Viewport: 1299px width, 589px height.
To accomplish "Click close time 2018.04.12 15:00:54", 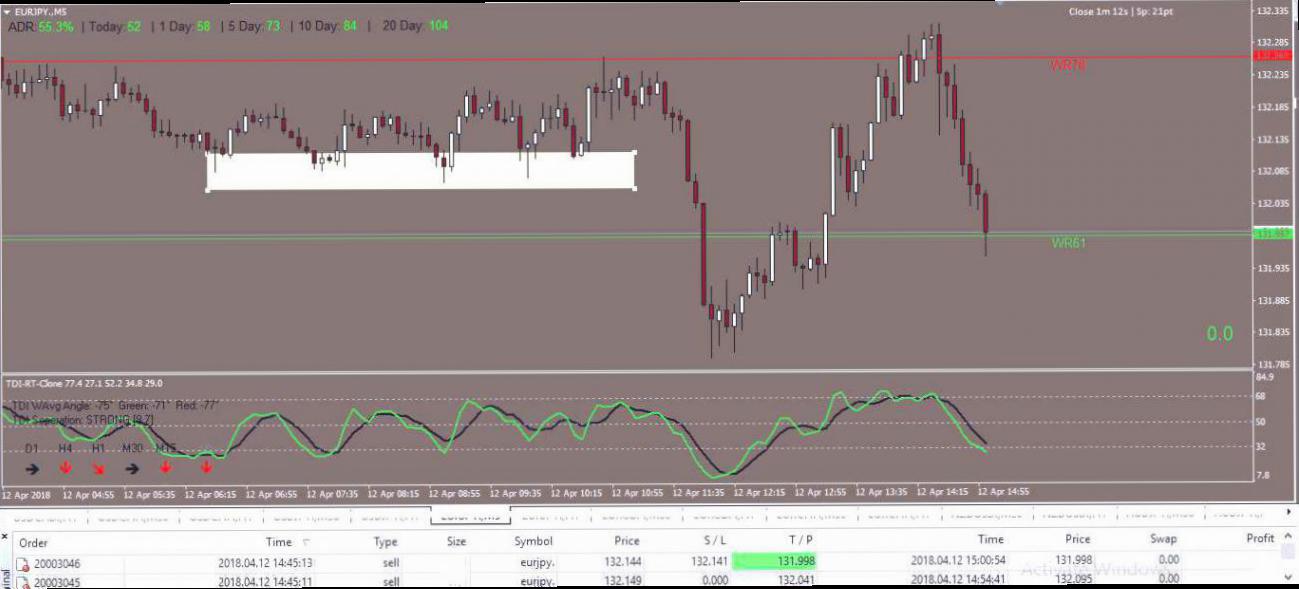I will click(958, 561).
